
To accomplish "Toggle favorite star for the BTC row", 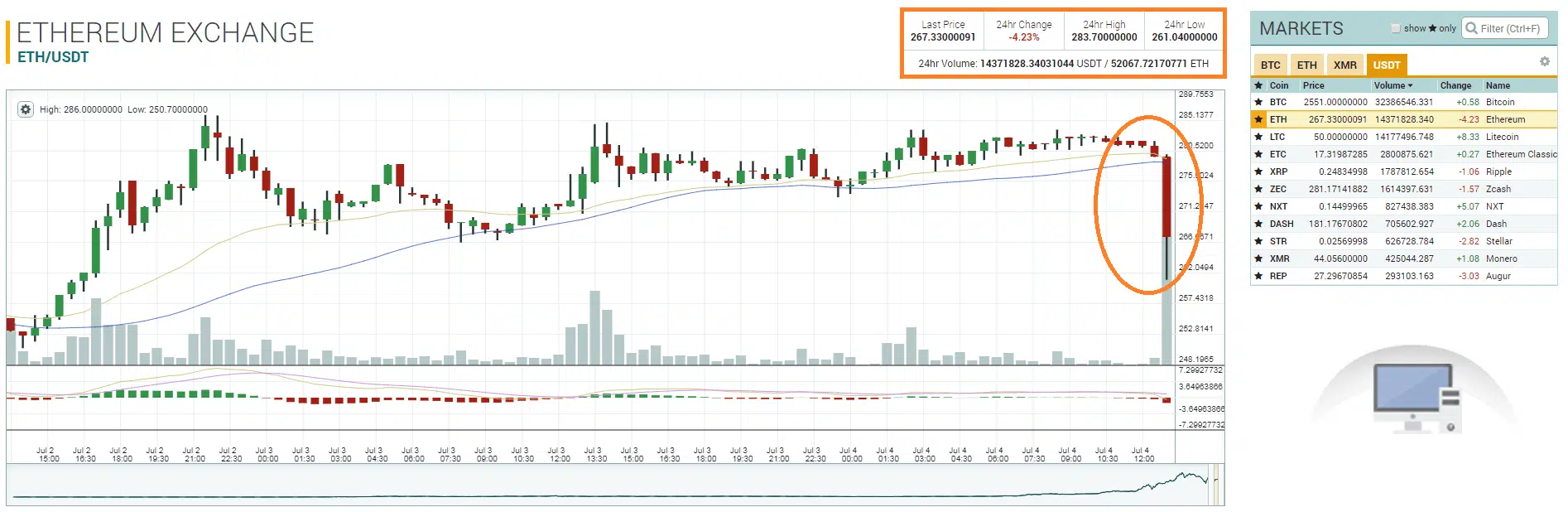I will 1258,102.
